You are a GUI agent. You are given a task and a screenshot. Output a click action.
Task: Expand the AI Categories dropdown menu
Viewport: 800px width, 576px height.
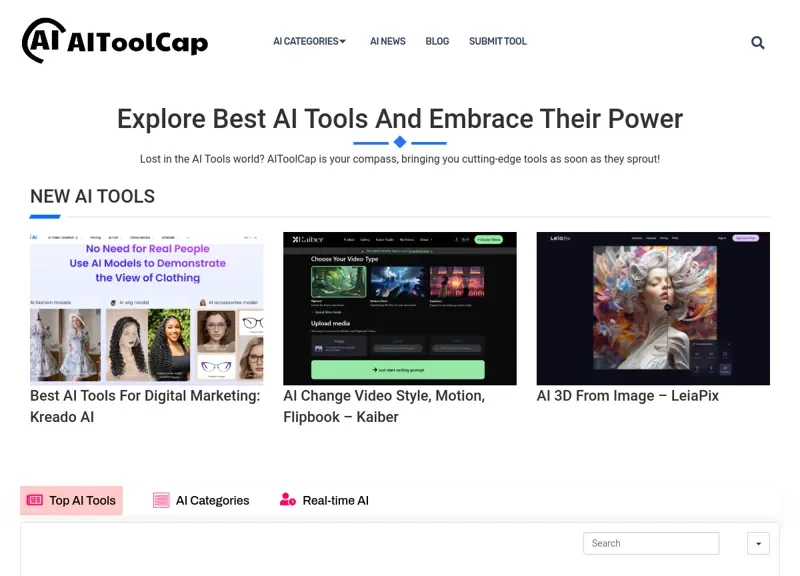309,41
